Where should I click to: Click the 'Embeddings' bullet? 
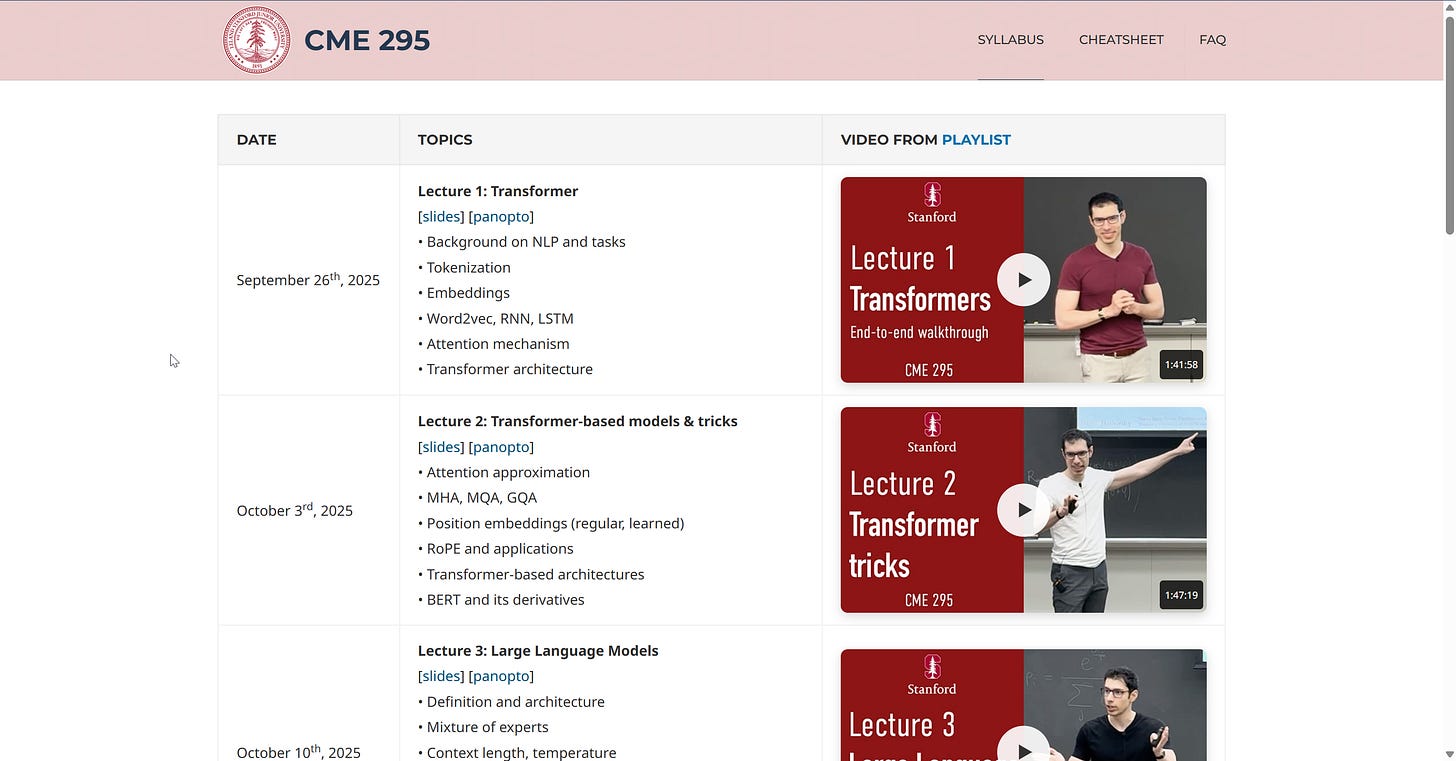464,293
